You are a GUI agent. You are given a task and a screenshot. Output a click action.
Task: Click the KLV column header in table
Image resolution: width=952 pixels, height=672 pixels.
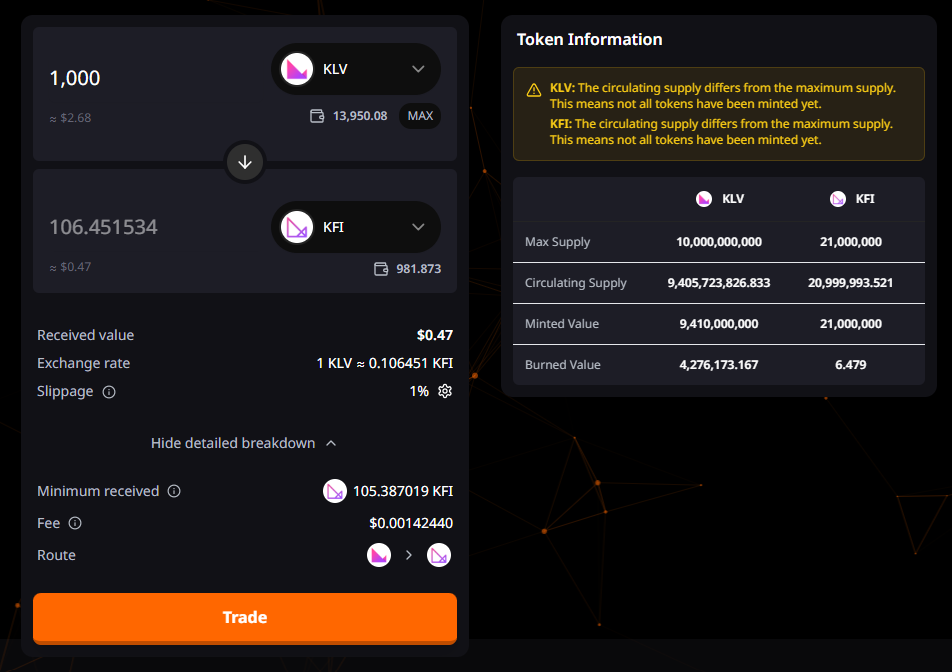pyautogui.click(x=721, y=199)
